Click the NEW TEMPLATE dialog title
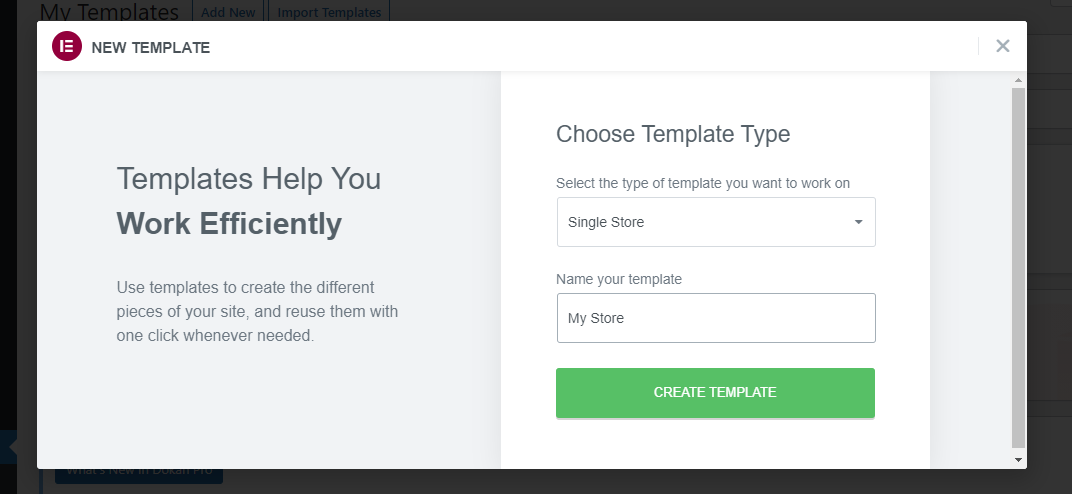Viewport: 1072px width, 494px height. [150, 48]
